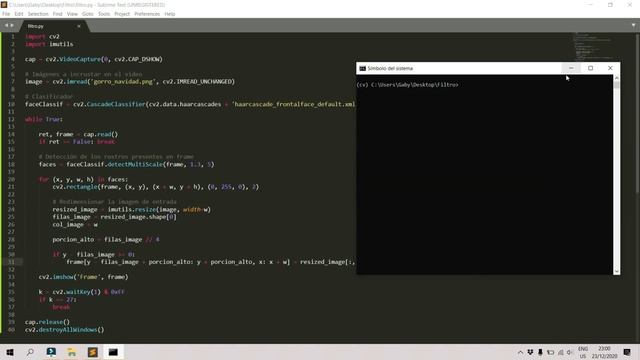Open the Windows Start menu
The width and height of the screenshot is (640, 360).
click(x=10, y=352)
